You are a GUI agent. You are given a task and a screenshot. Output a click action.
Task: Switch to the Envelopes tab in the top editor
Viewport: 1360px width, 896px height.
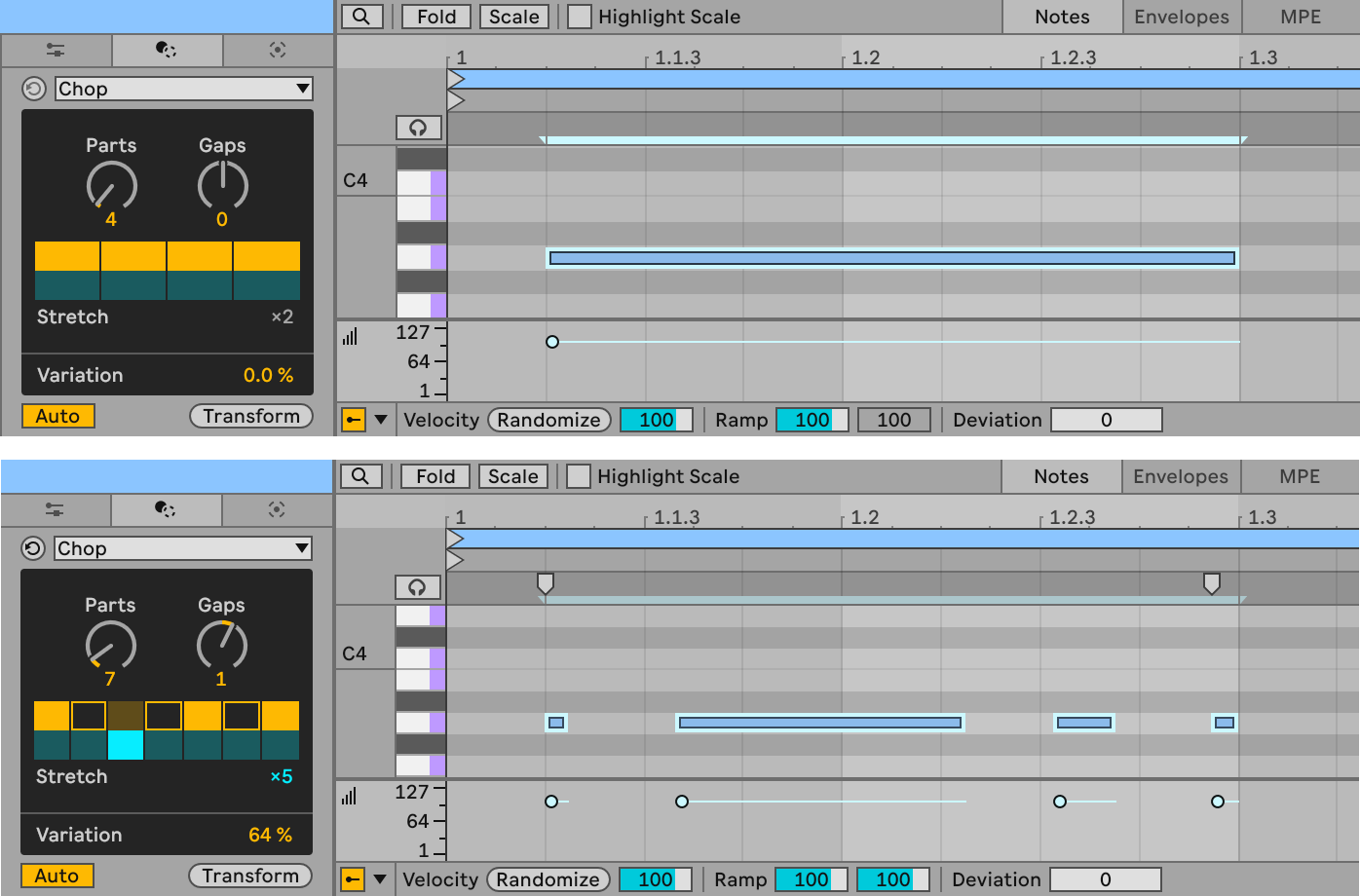tap(1182, 17)
